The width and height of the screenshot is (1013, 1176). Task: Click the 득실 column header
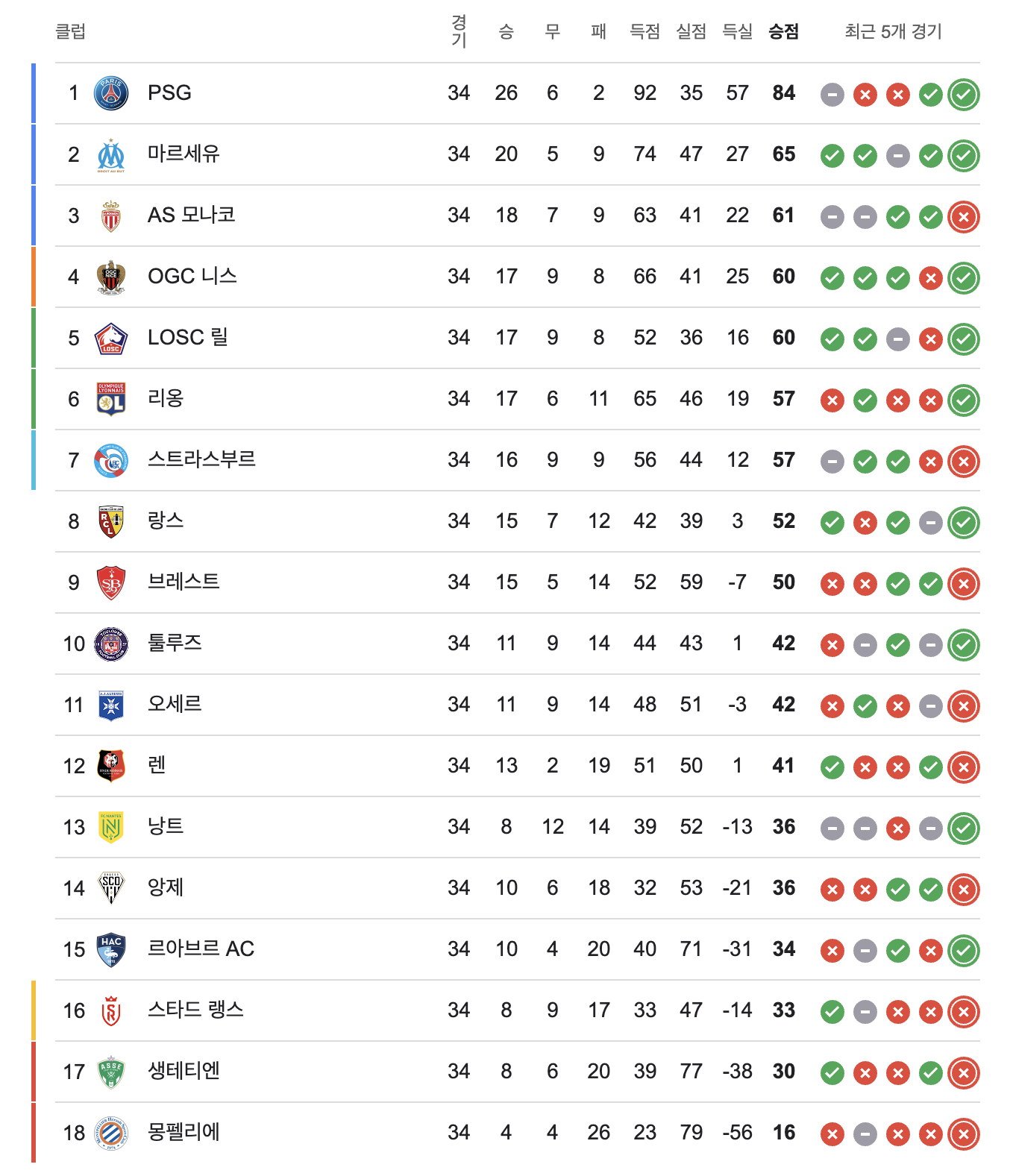click(737, 31)
